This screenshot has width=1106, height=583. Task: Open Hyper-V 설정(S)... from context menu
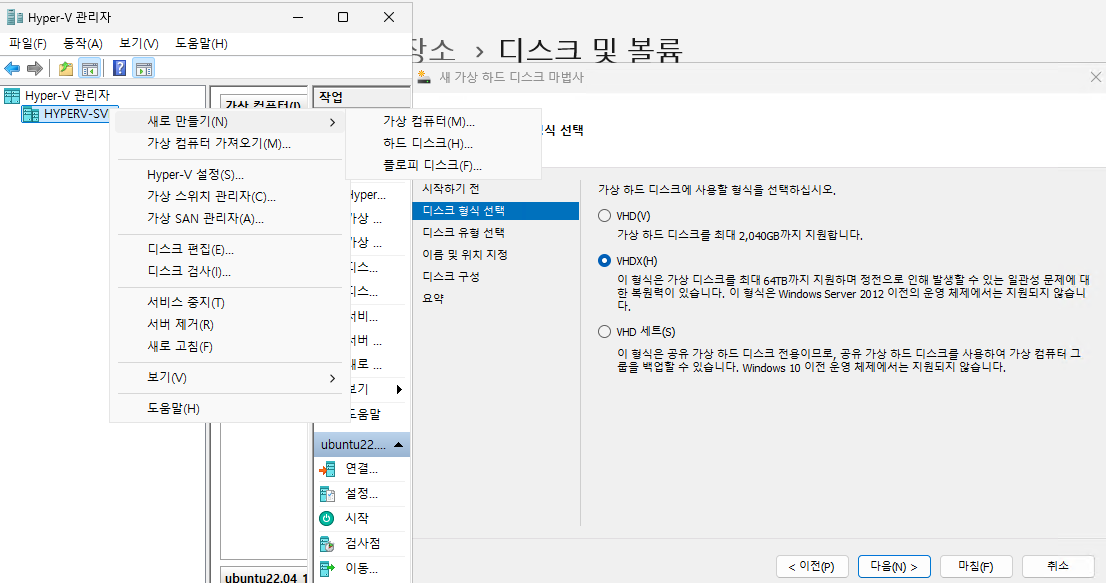pyautogui.click(x=229, y=175)
